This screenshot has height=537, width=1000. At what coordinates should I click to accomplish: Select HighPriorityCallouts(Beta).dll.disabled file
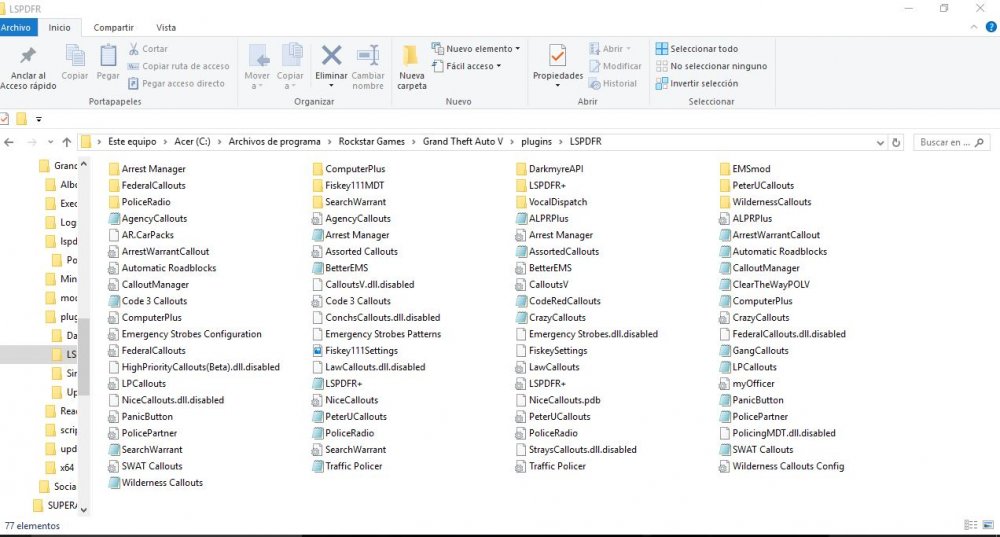[194, 367]
